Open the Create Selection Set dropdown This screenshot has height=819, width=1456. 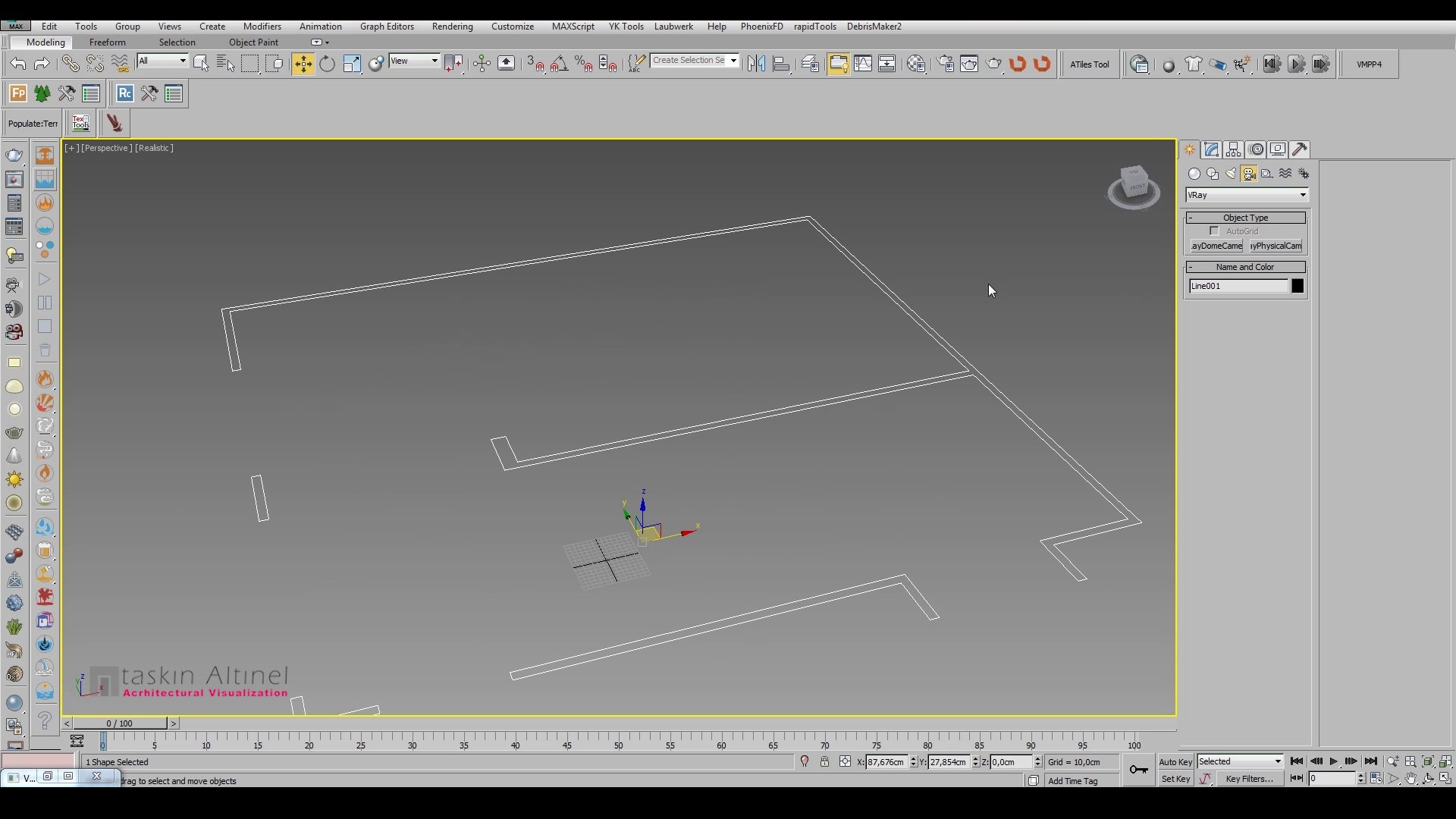point(695,61)
